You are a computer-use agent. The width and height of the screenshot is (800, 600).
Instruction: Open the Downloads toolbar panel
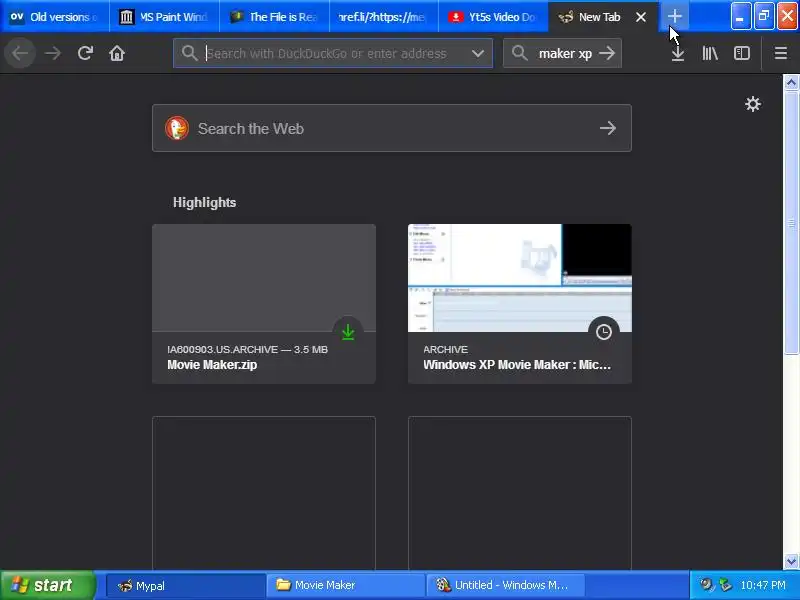[678, 53]
